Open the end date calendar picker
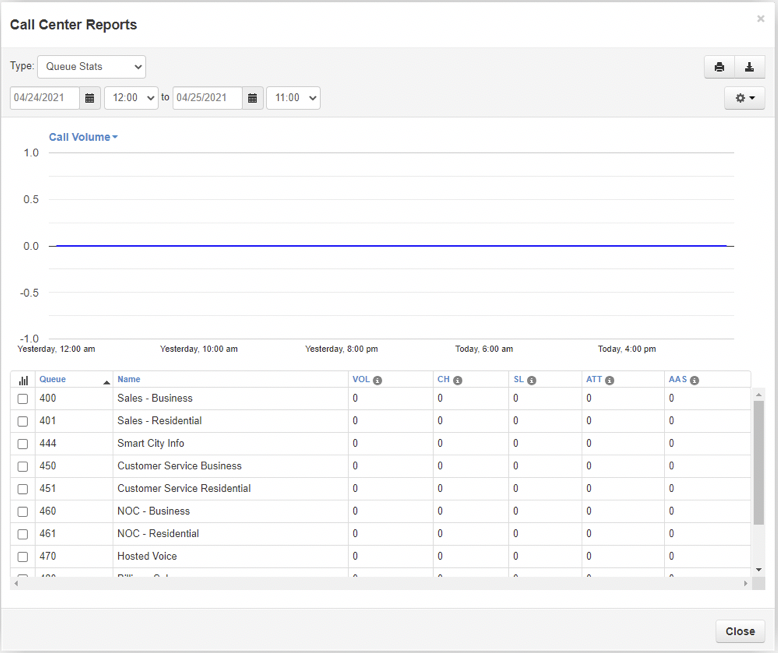Viewport: 778px width, 653px height. click(252, 98)
